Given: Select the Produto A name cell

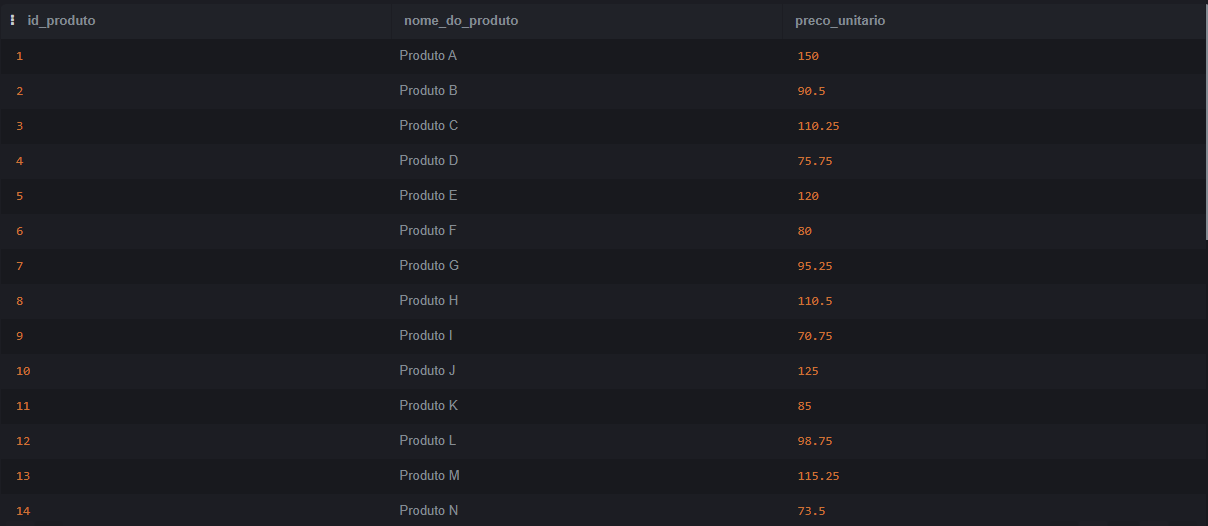Looking at the screenshot, I should (428, 56).
